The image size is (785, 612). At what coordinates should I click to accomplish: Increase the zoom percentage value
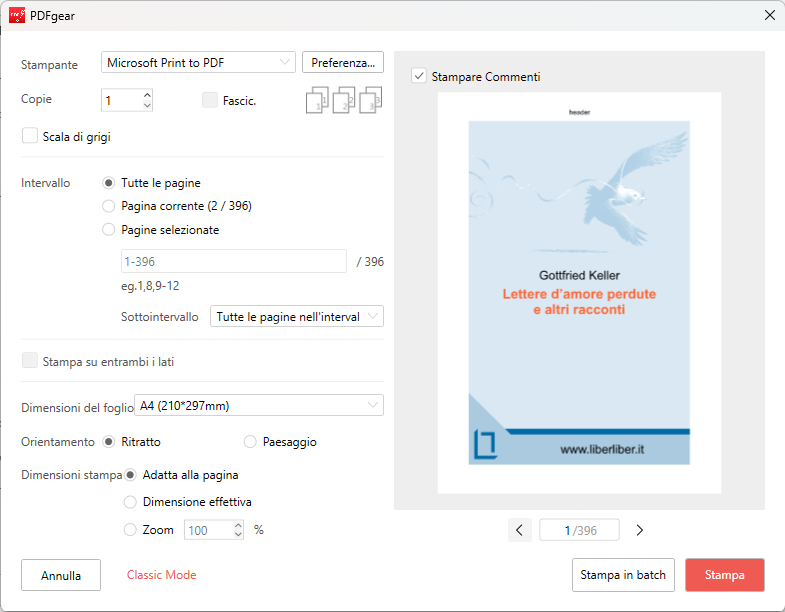pyautogui.click(x=238, y=525)
